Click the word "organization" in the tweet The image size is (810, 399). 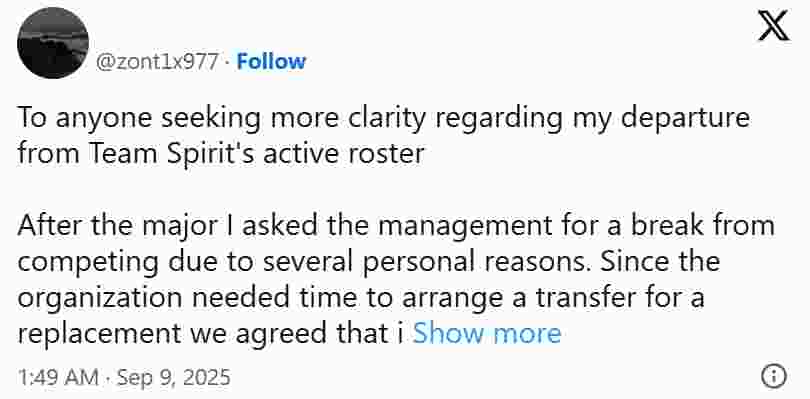click(100, 298)
